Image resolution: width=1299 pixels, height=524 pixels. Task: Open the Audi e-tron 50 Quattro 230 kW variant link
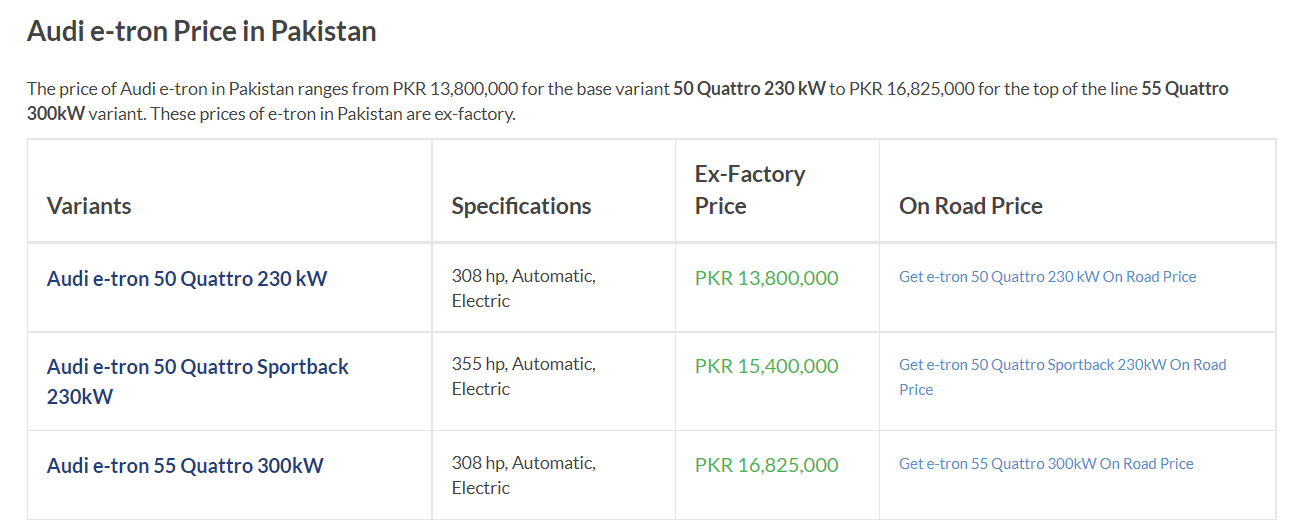(187, 278)
